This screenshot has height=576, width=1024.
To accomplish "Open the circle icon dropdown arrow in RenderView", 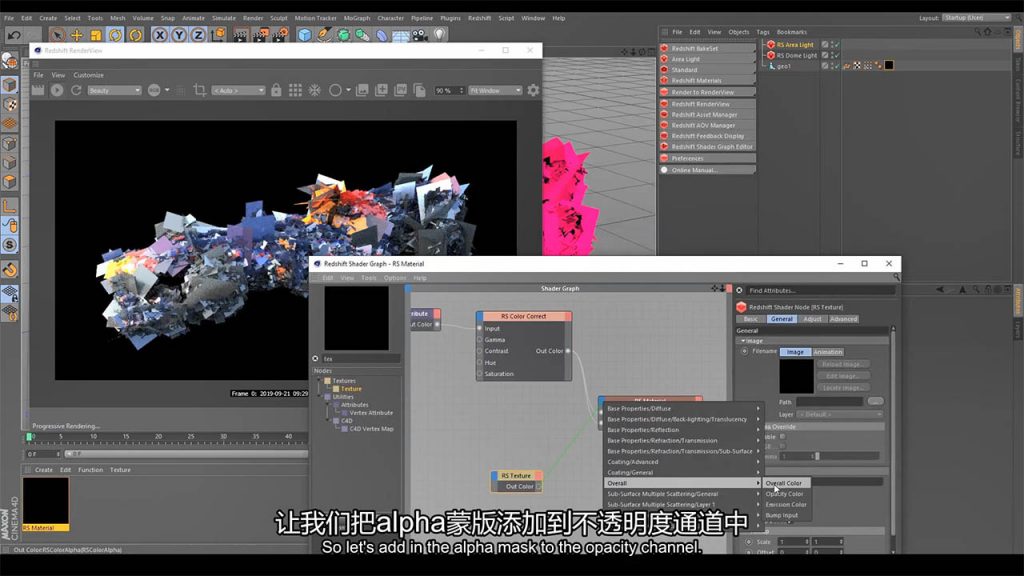I will 349,90.
